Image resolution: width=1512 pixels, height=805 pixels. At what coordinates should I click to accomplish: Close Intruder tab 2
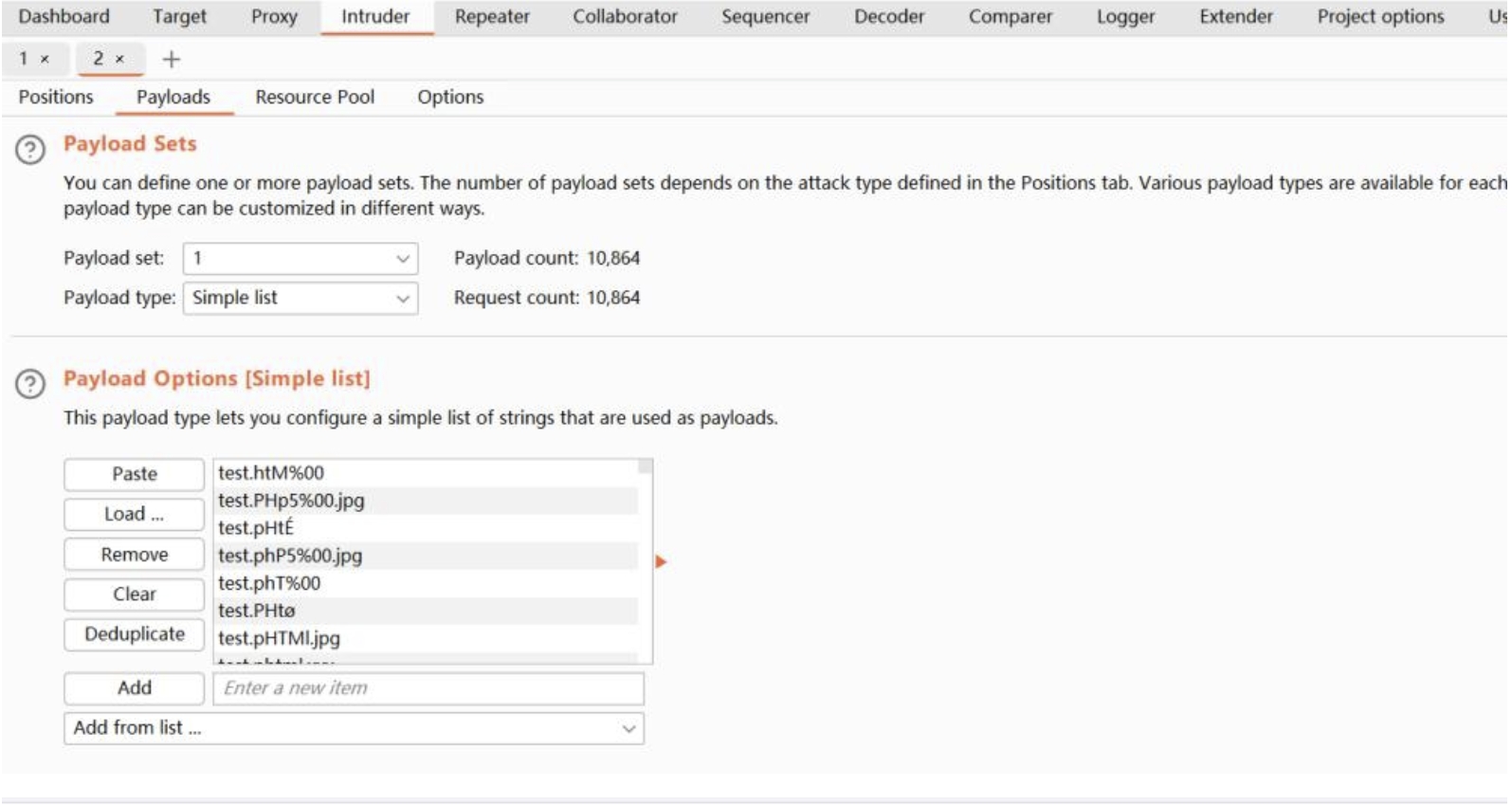point(120,59)
